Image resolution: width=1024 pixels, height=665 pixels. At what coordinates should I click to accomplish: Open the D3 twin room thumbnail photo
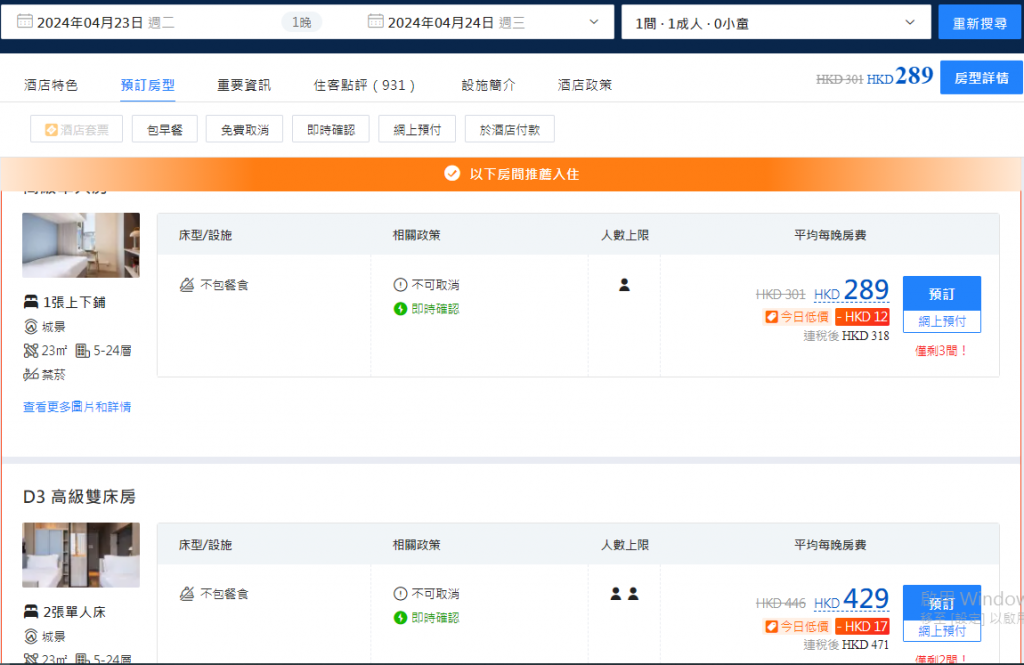click(x=81, y=555)
